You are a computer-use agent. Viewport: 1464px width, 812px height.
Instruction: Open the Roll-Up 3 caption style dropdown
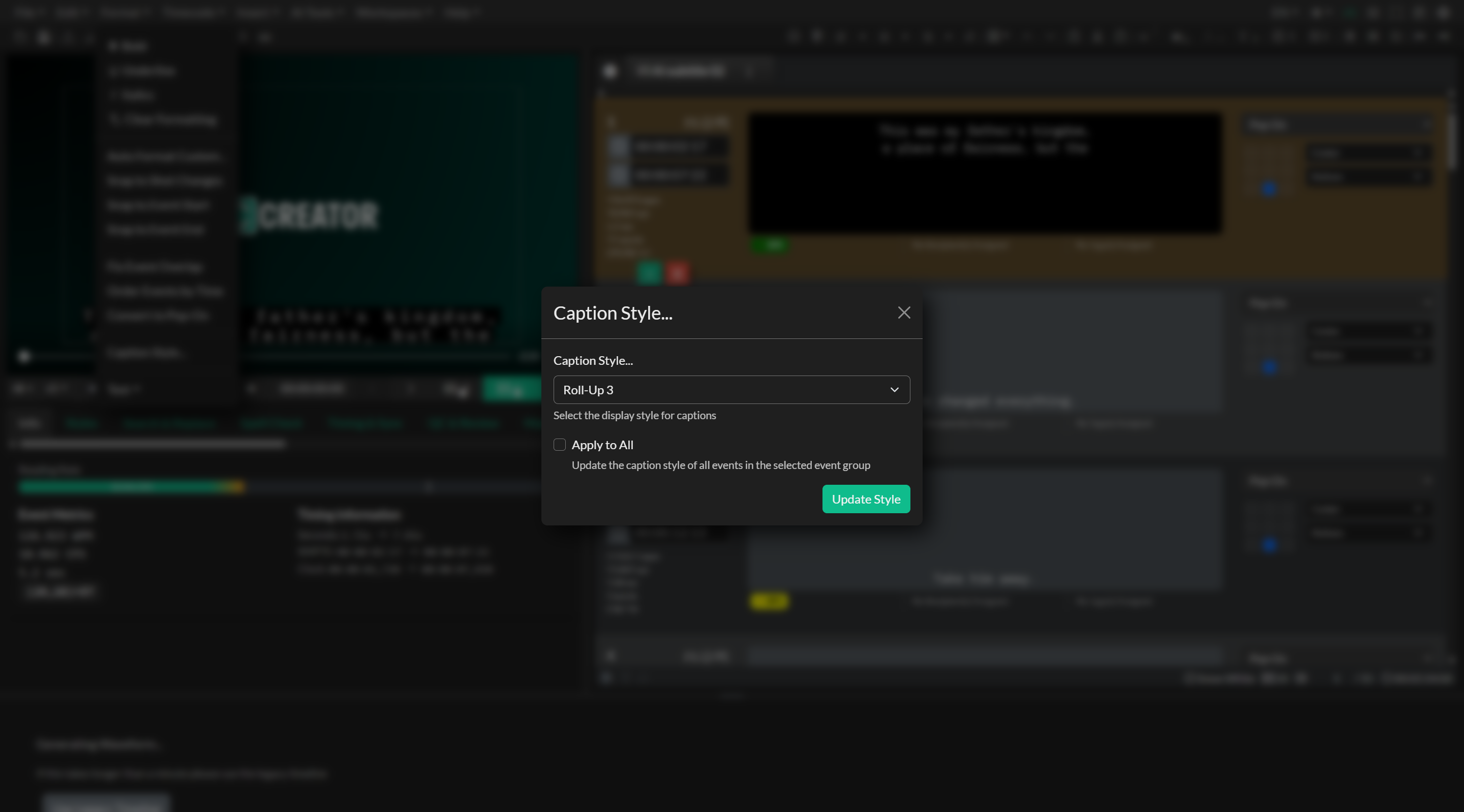coord(731,390)
